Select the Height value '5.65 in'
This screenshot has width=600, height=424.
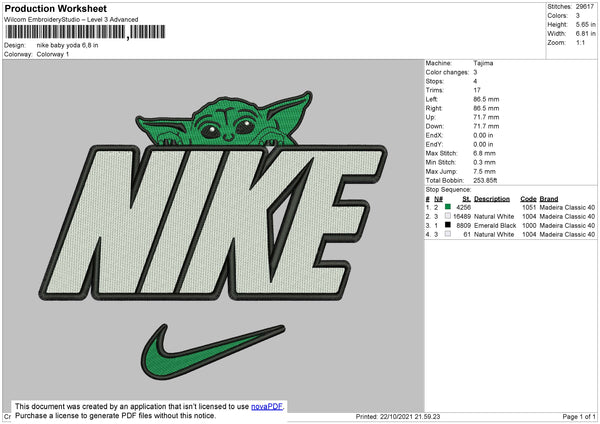[585, 24]
